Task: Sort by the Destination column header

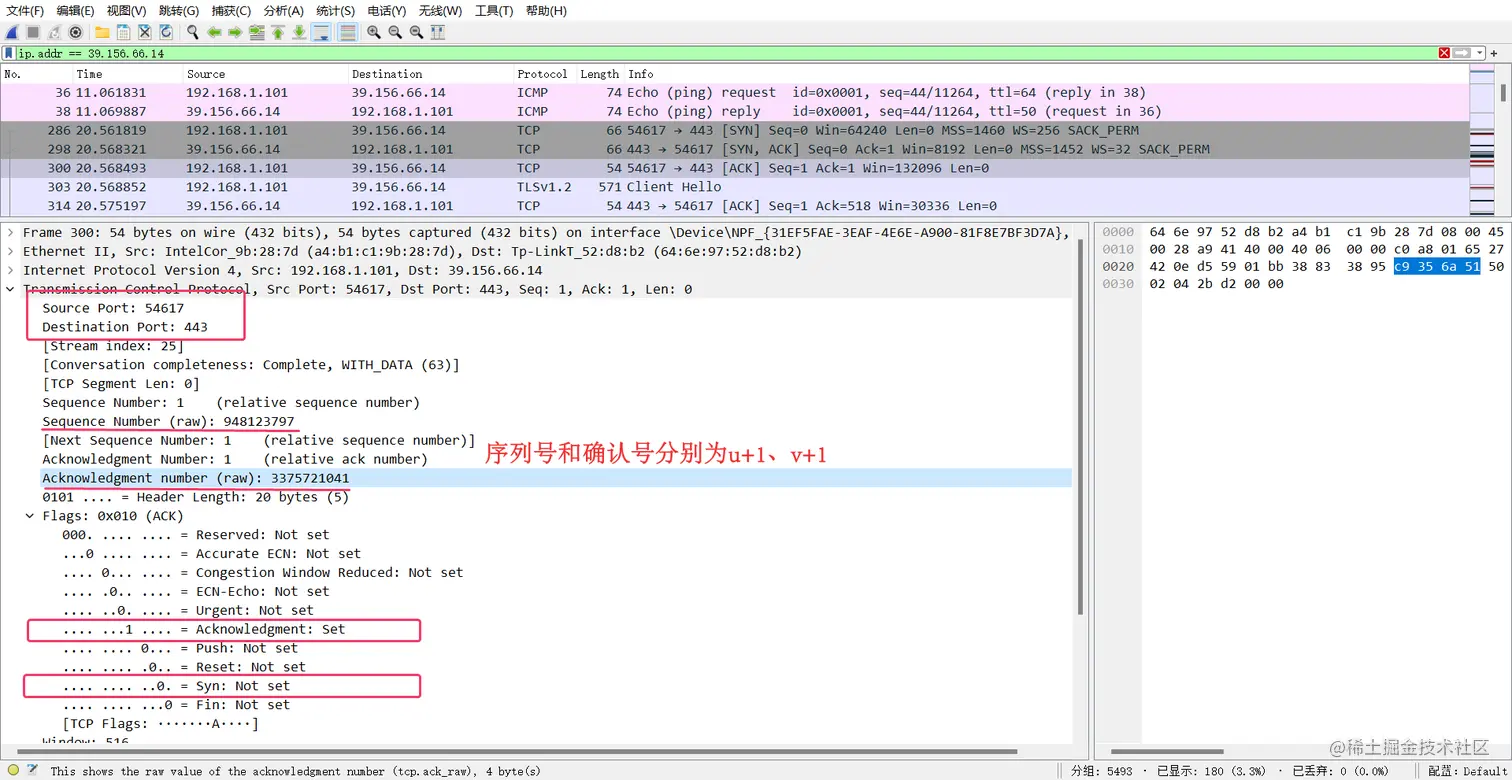Action: click(430, 74)
